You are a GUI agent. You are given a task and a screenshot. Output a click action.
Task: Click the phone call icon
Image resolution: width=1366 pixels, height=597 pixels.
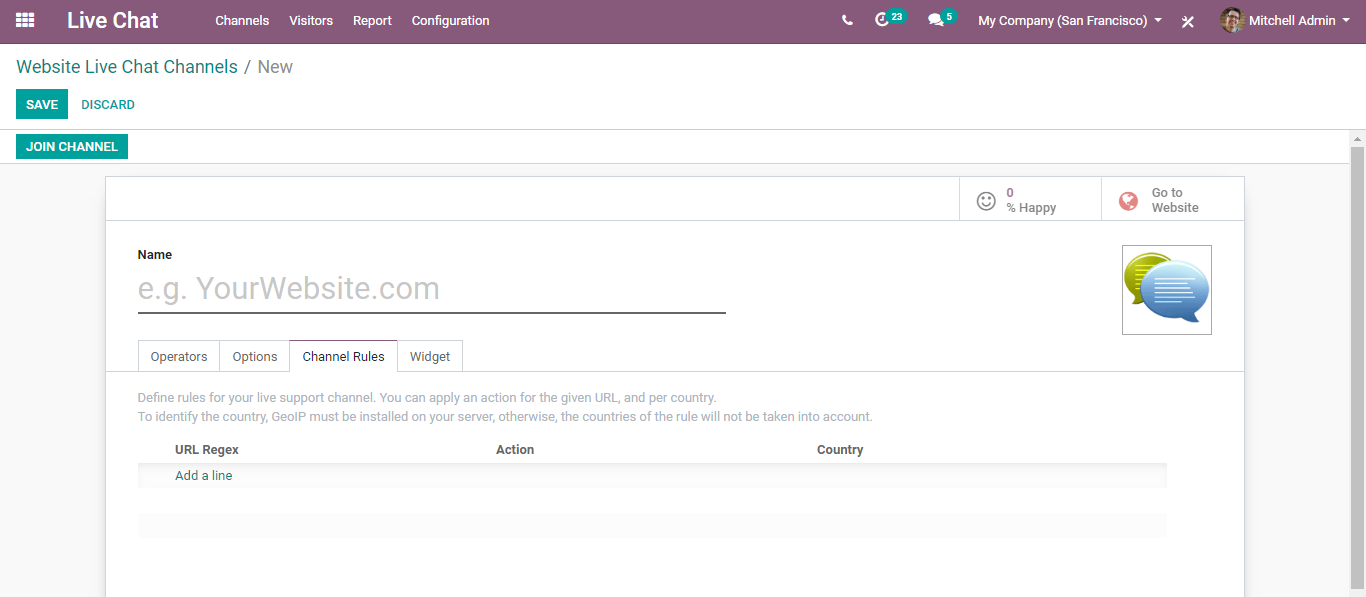(x=848, y=20)
